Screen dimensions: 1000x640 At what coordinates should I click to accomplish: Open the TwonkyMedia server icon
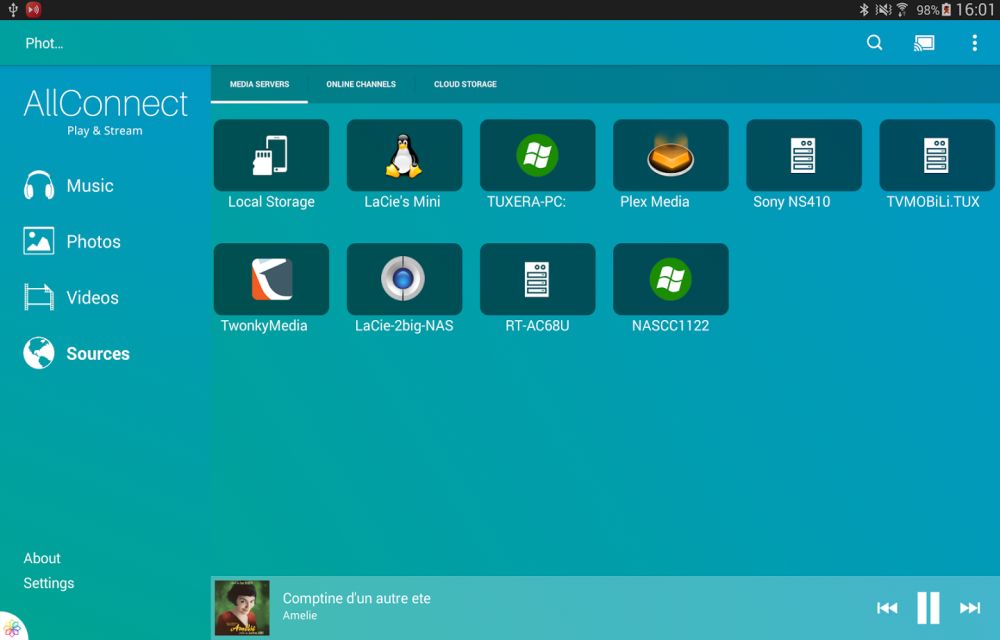click(271, 279)
